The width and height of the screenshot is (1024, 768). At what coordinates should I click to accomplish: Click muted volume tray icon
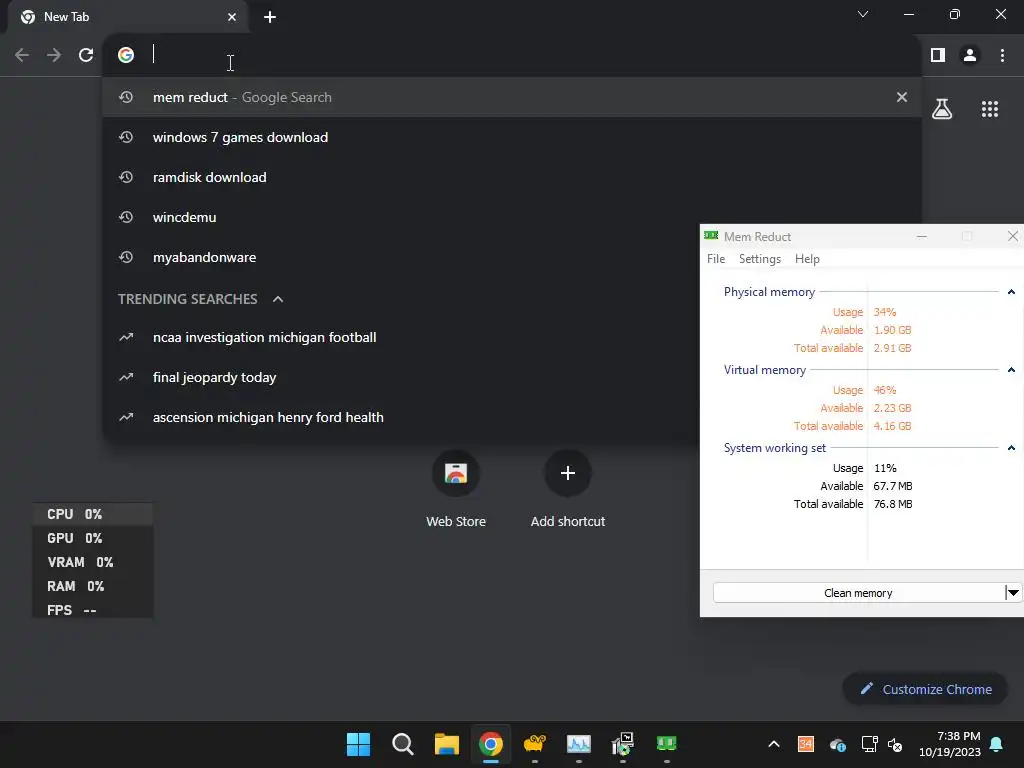895,744
